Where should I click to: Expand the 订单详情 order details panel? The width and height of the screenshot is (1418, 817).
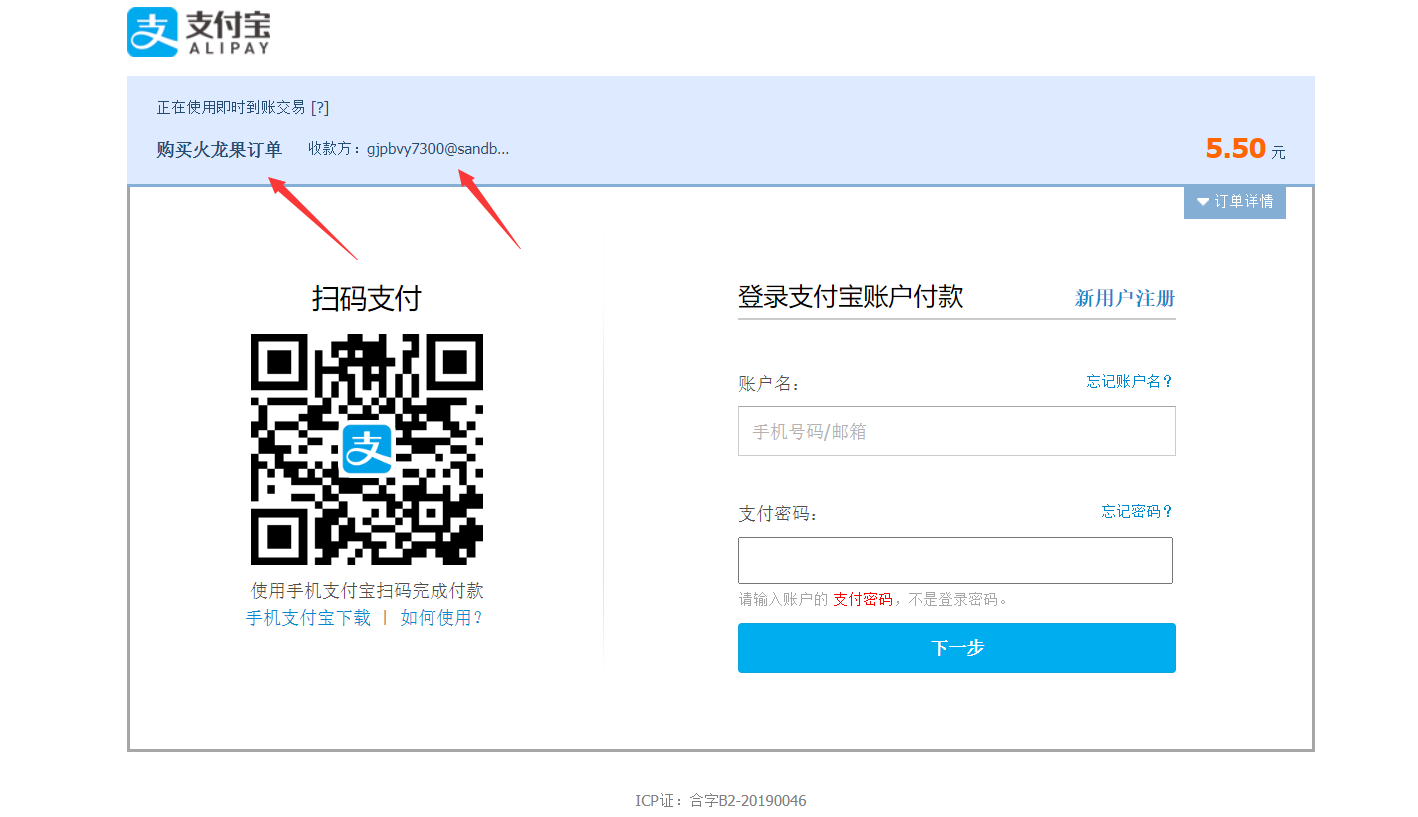click(1235, 202)
